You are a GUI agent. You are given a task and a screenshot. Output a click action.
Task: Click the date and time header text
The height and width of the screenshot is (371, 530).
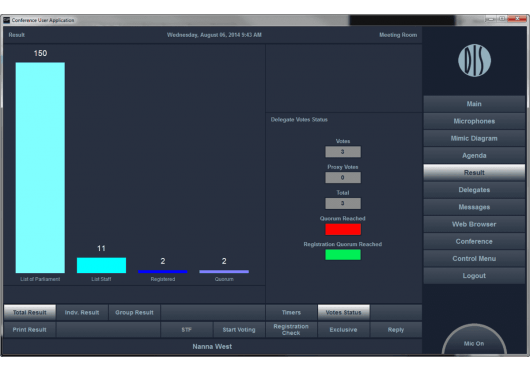point(214,35)
